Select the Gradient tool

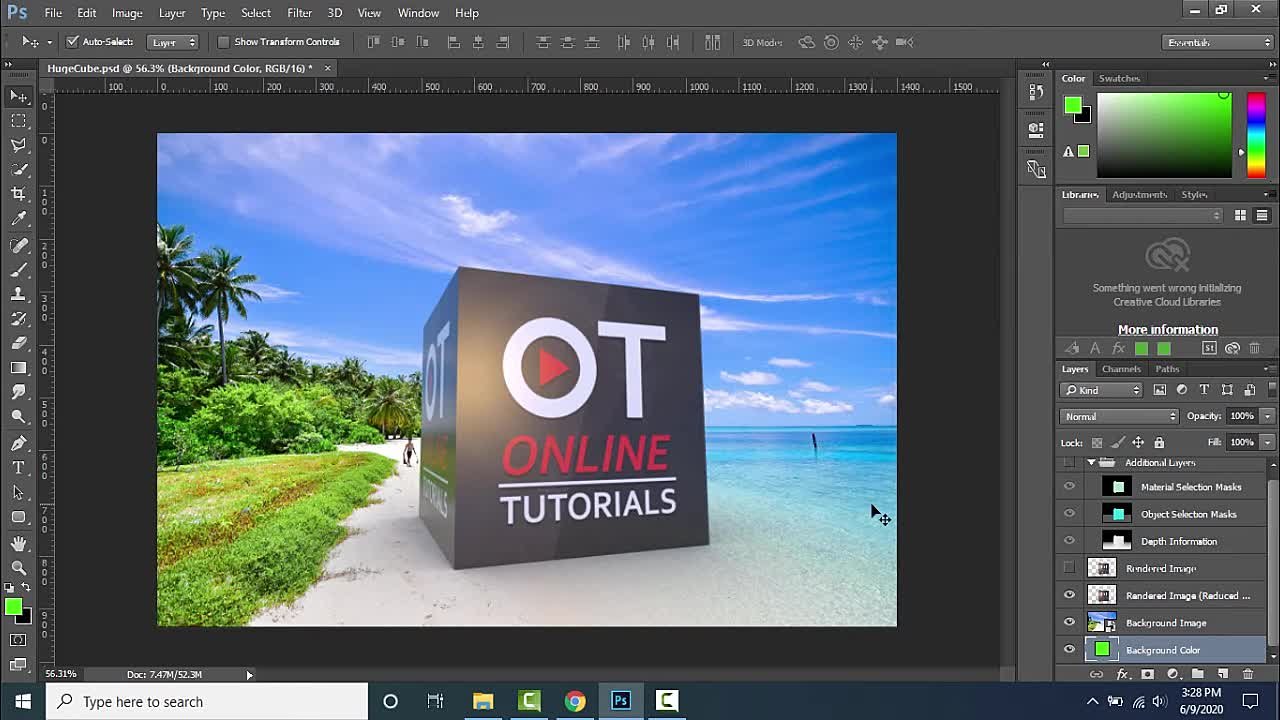click(19, 368)
